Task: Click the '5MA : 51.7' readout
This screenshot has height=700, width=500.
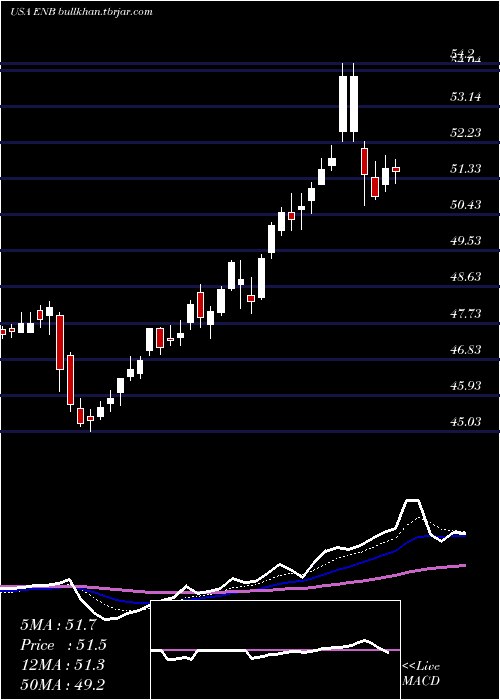Action: [58, 625]
